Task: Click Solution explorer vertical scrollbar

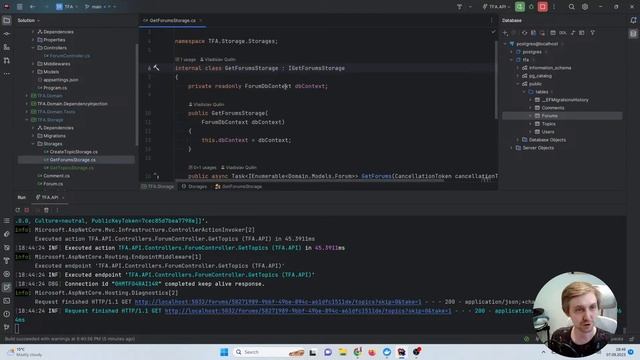Action: (x=137, y=94)
